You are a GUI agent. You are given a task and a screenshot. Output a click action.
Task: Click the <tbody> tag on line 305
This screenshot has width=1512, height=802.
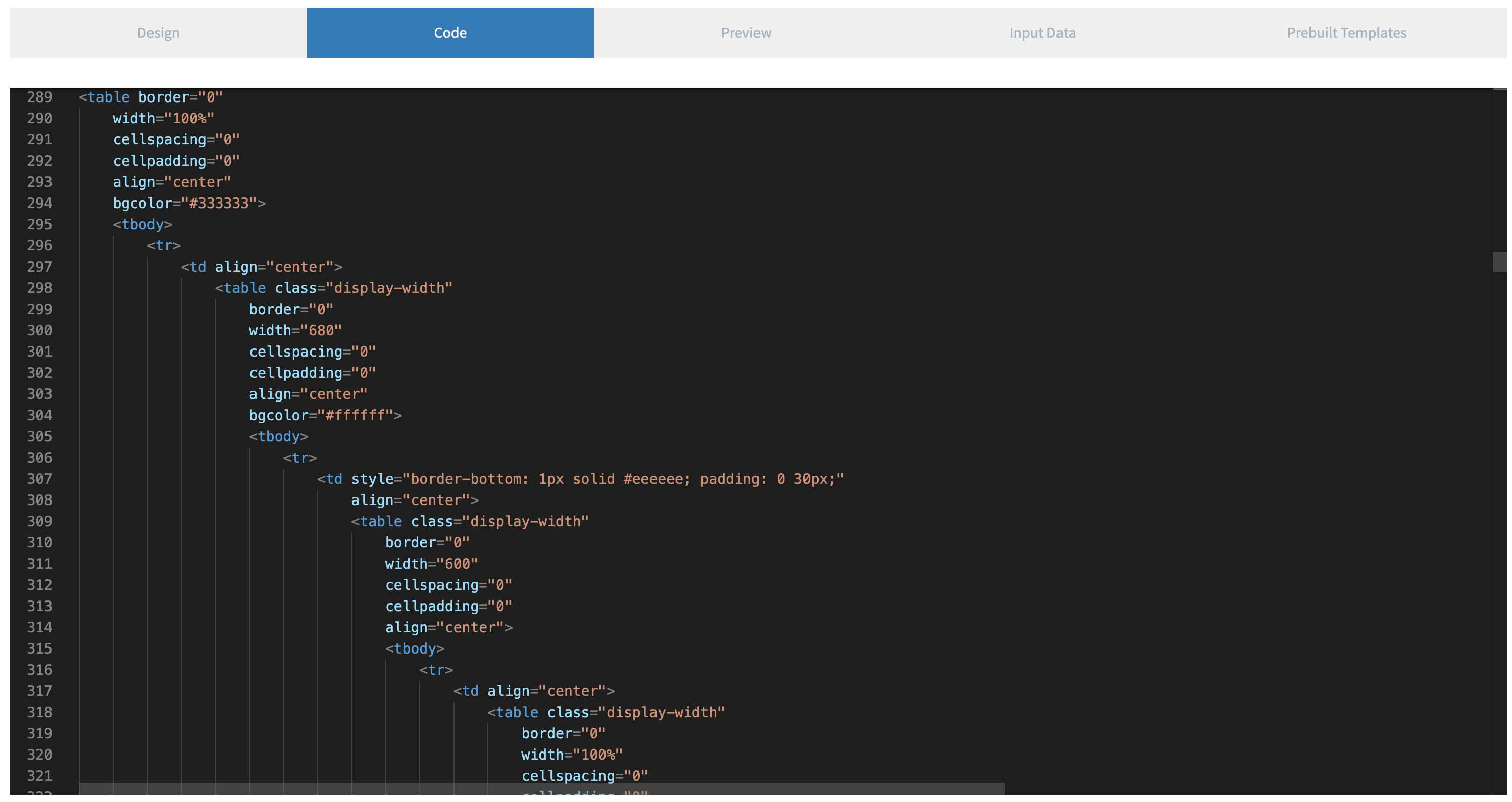coord(278,436)
